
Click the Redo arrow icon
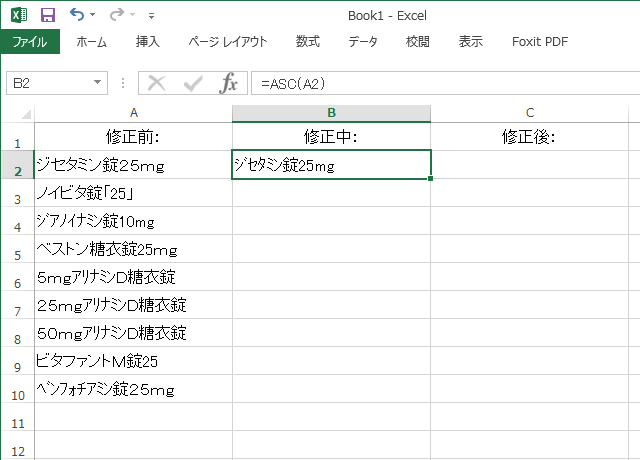pos(116,15)
